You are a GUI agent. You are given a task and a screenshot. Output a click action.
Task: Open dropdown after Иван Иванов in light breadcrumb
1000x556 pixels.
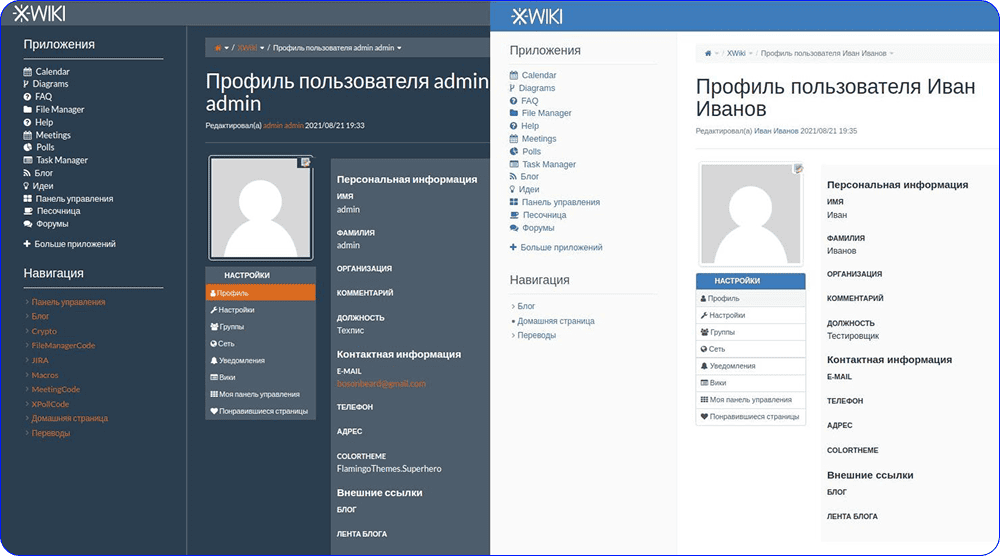[891, 53]
